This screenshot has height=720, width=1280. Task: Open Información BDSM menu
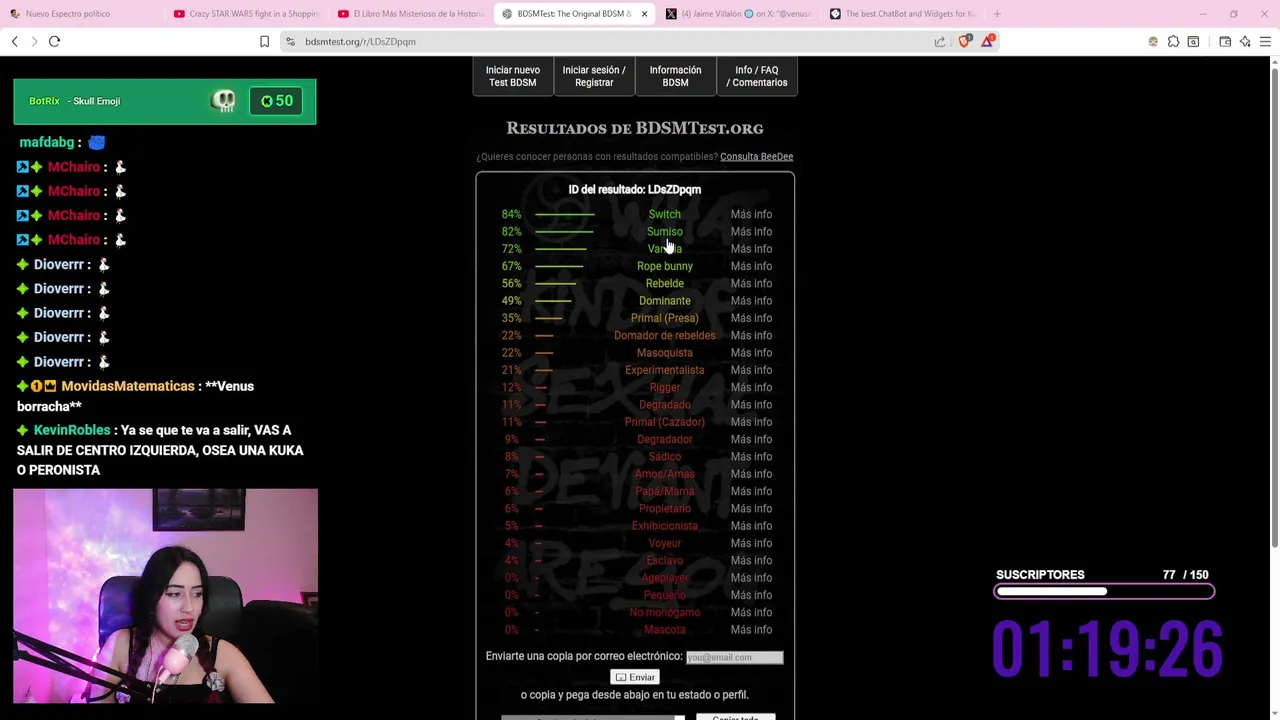point(675,76)
